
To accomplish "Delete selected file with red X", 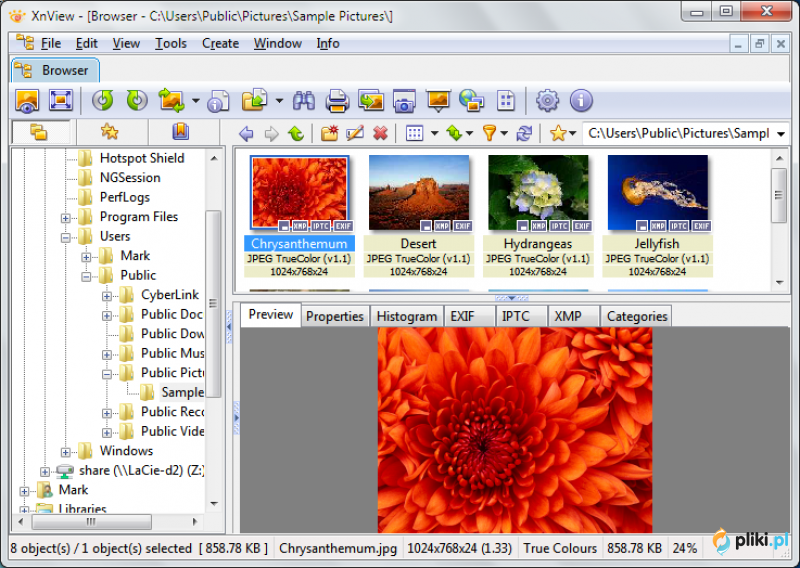I will 380,134.
